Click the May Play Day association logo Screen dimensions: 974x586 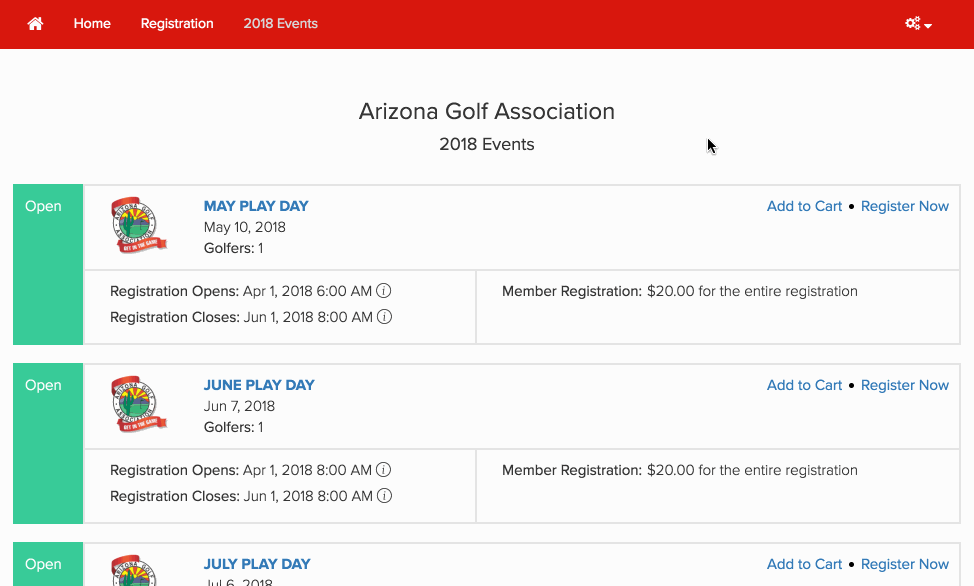point(139,225)
